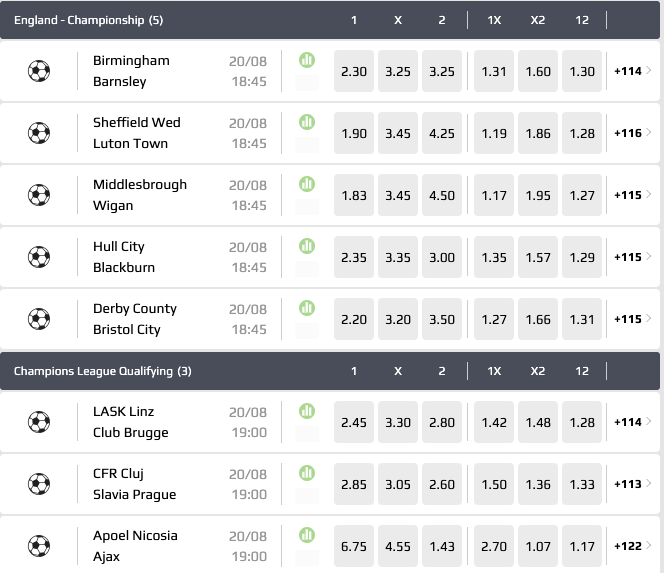View stats icon for Derby County match

307,308
